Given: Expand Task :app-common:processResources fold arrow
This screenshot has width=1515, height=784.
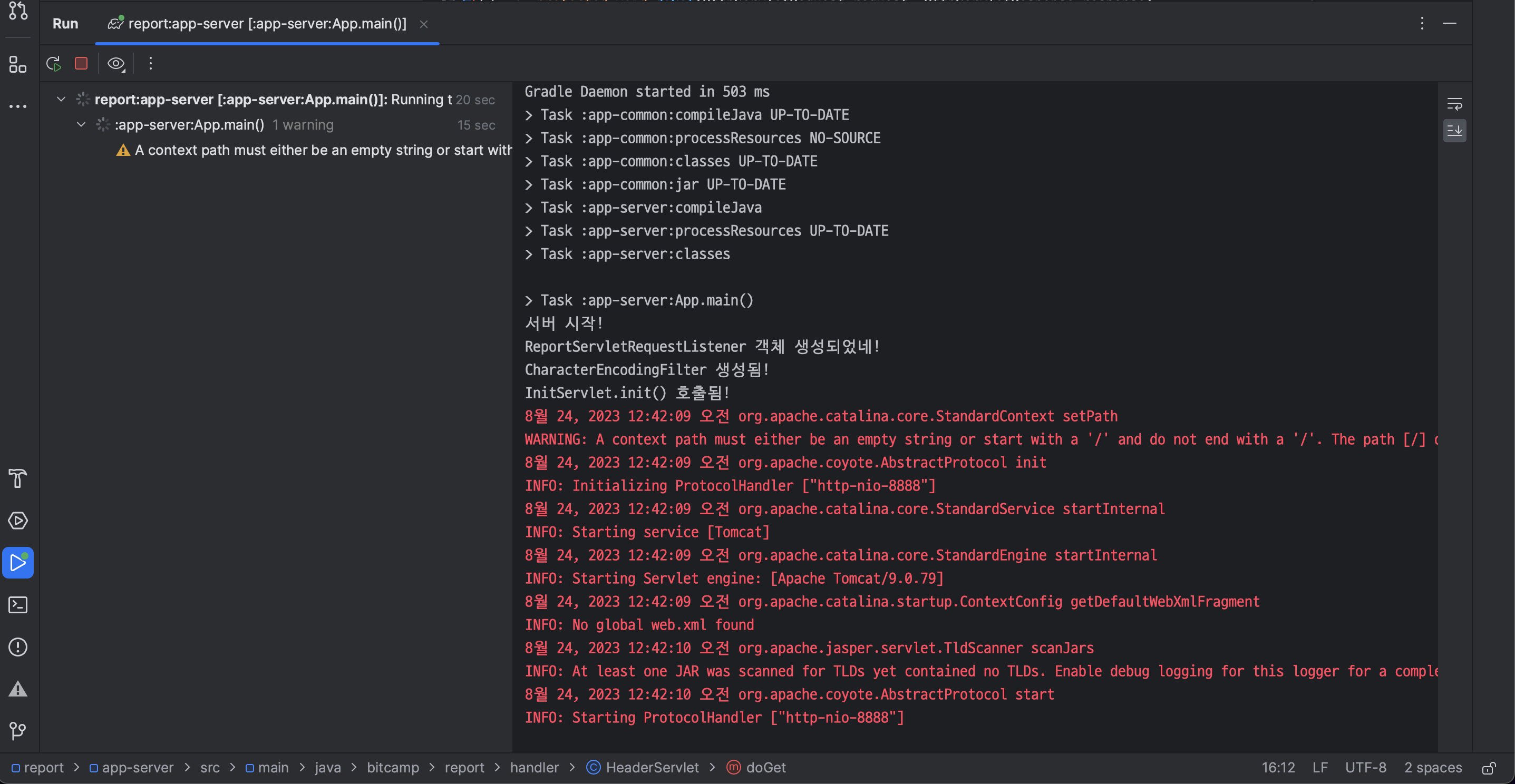Looking at the screenshot, I should (529, 139).
